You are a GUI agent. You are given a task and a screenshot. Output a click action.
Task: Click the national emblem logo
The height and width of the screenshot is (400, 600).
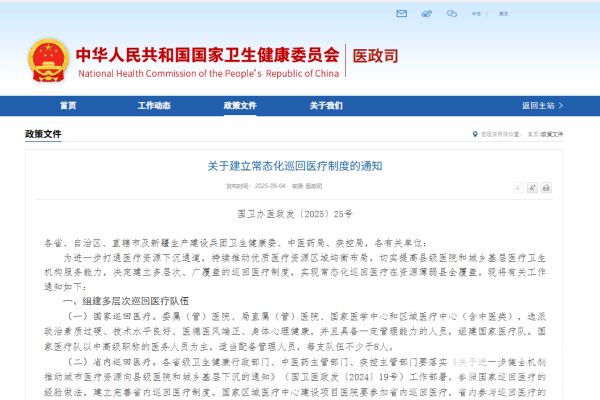[x=47, y=60]
